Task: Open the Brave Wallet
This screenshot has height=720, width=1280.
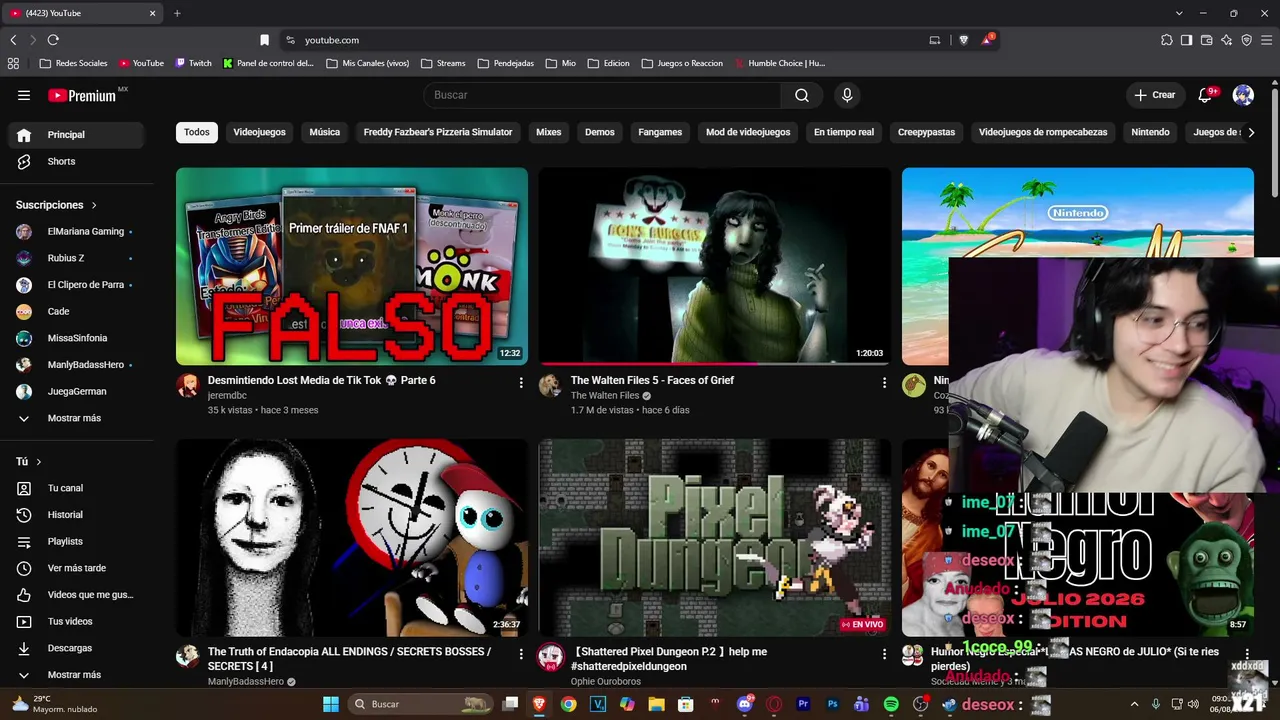Action: click(x=1207, y=40)
